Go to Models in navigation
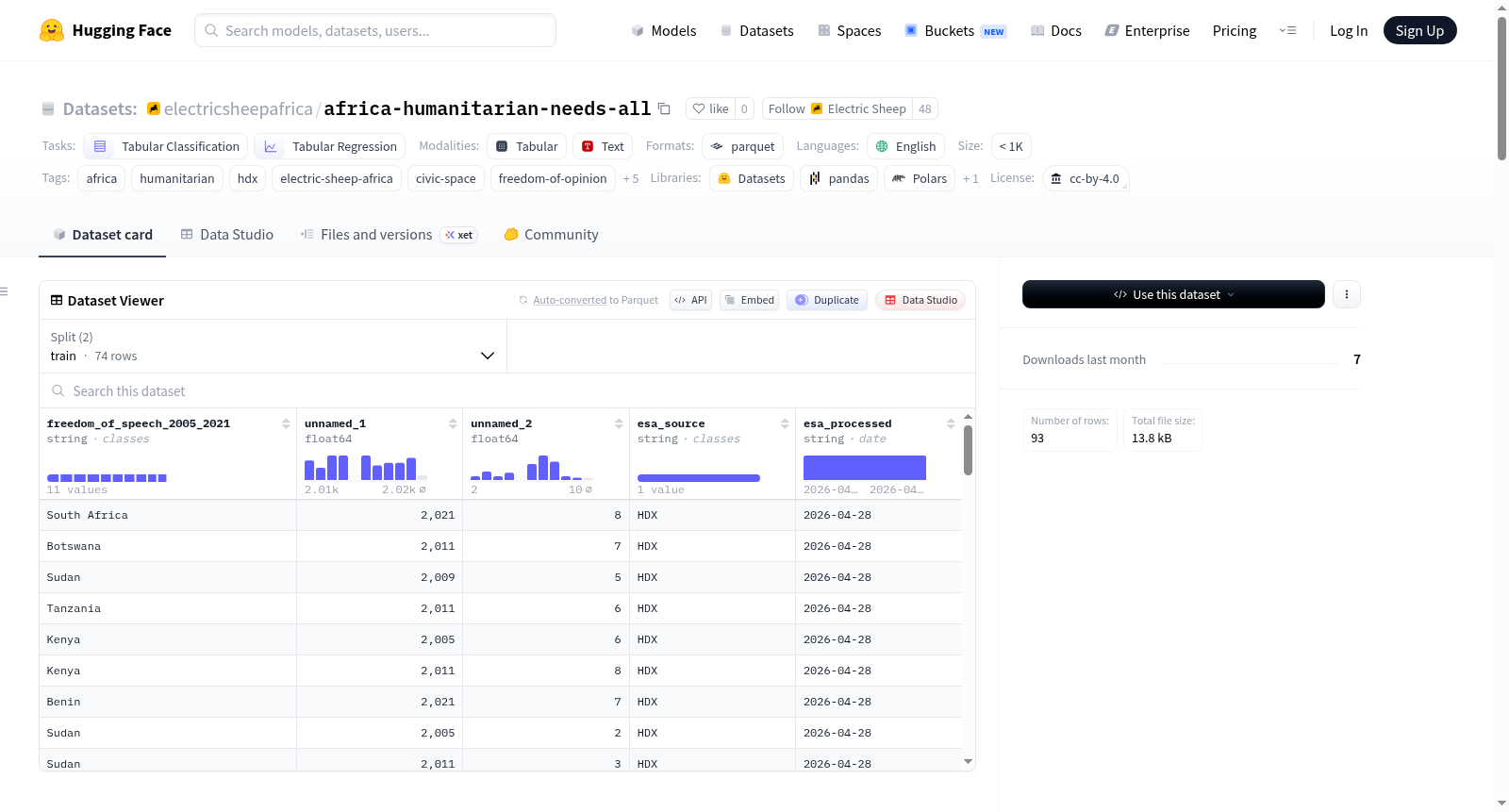Viewport: 1509px width, 812px height. click(664, 30)
